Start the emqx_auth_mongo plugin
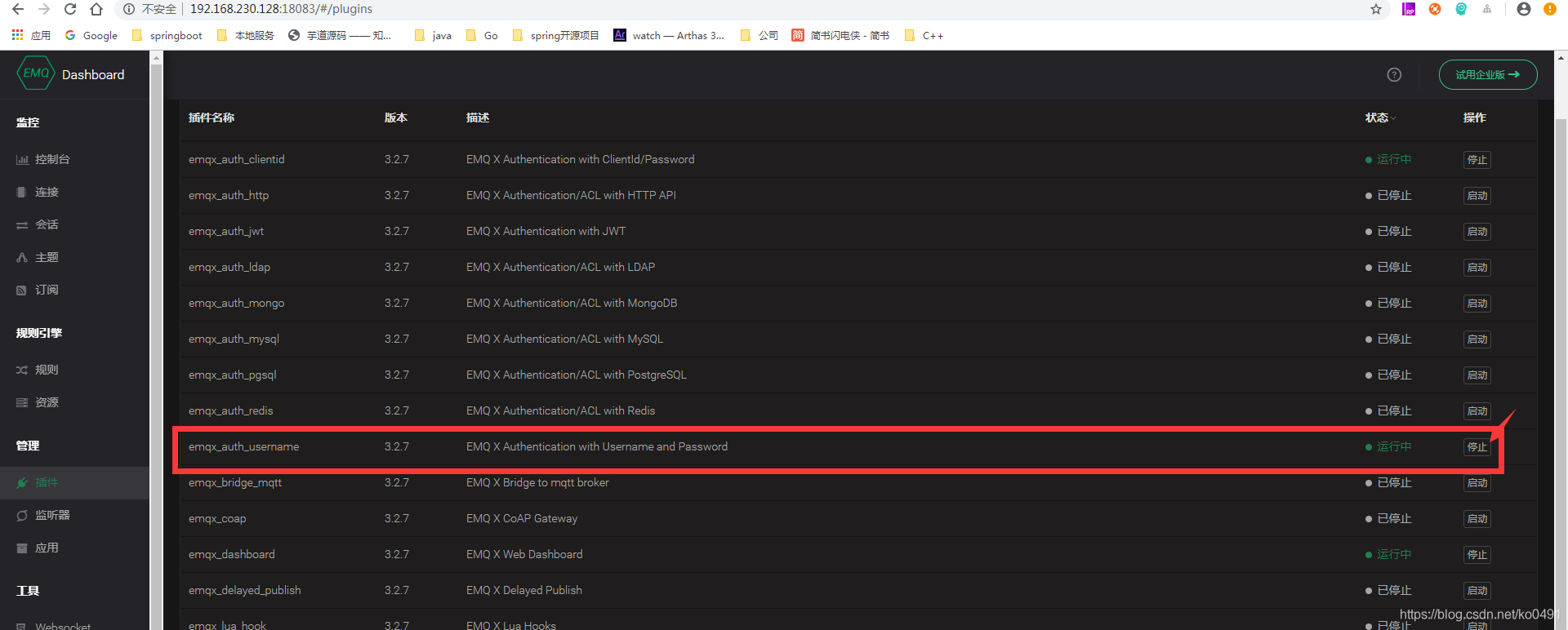This screenshot has width=1568, height=630. [x=1477, y=304]
